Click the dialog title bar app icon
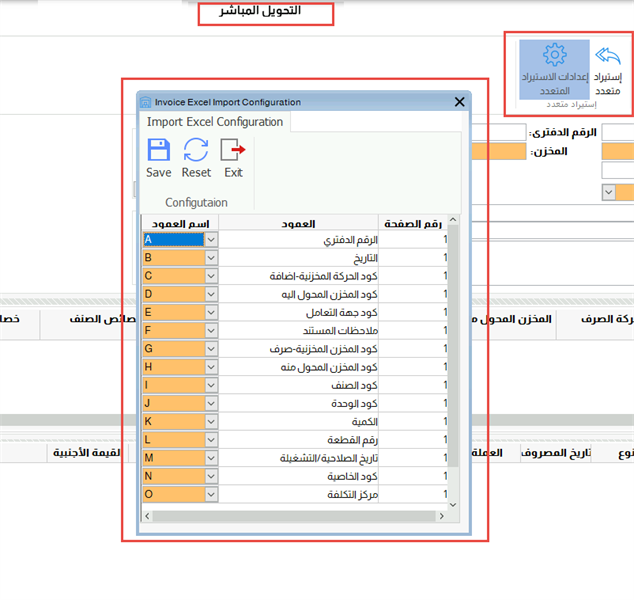Screen dimensions: 634x600 [x=146, y=102]
